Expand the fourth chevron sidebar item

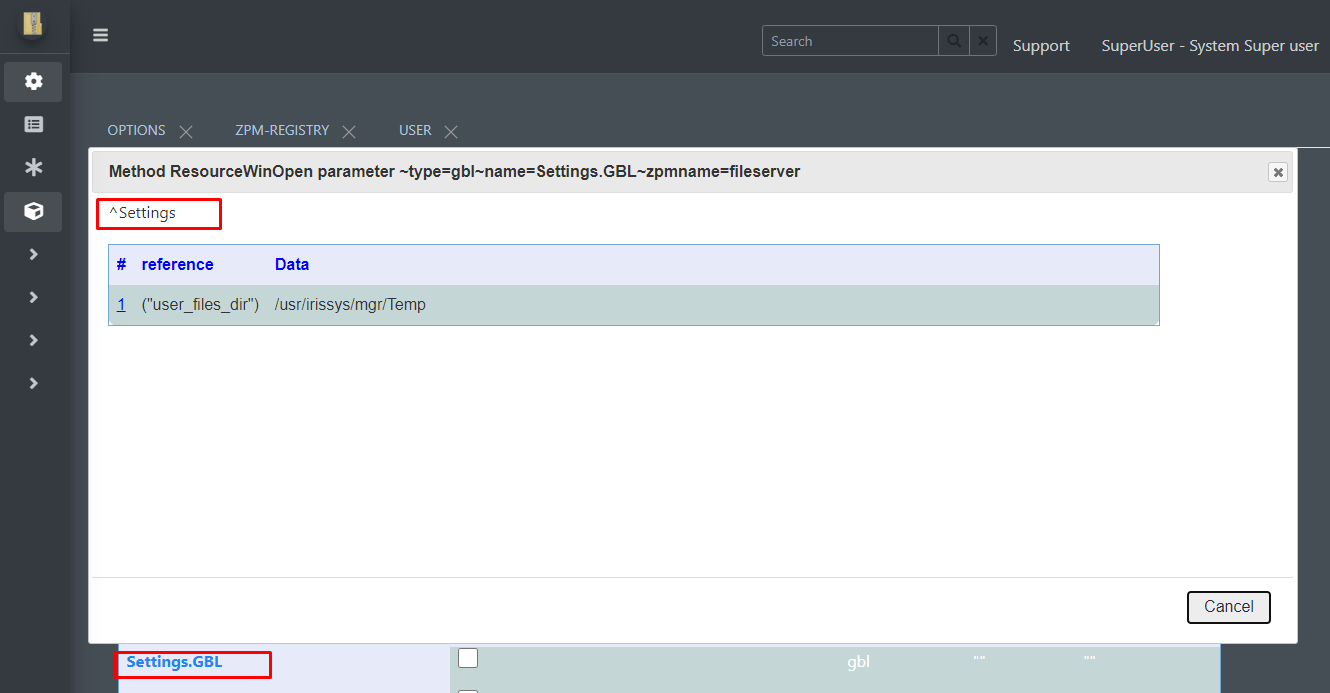pos(33,383)
